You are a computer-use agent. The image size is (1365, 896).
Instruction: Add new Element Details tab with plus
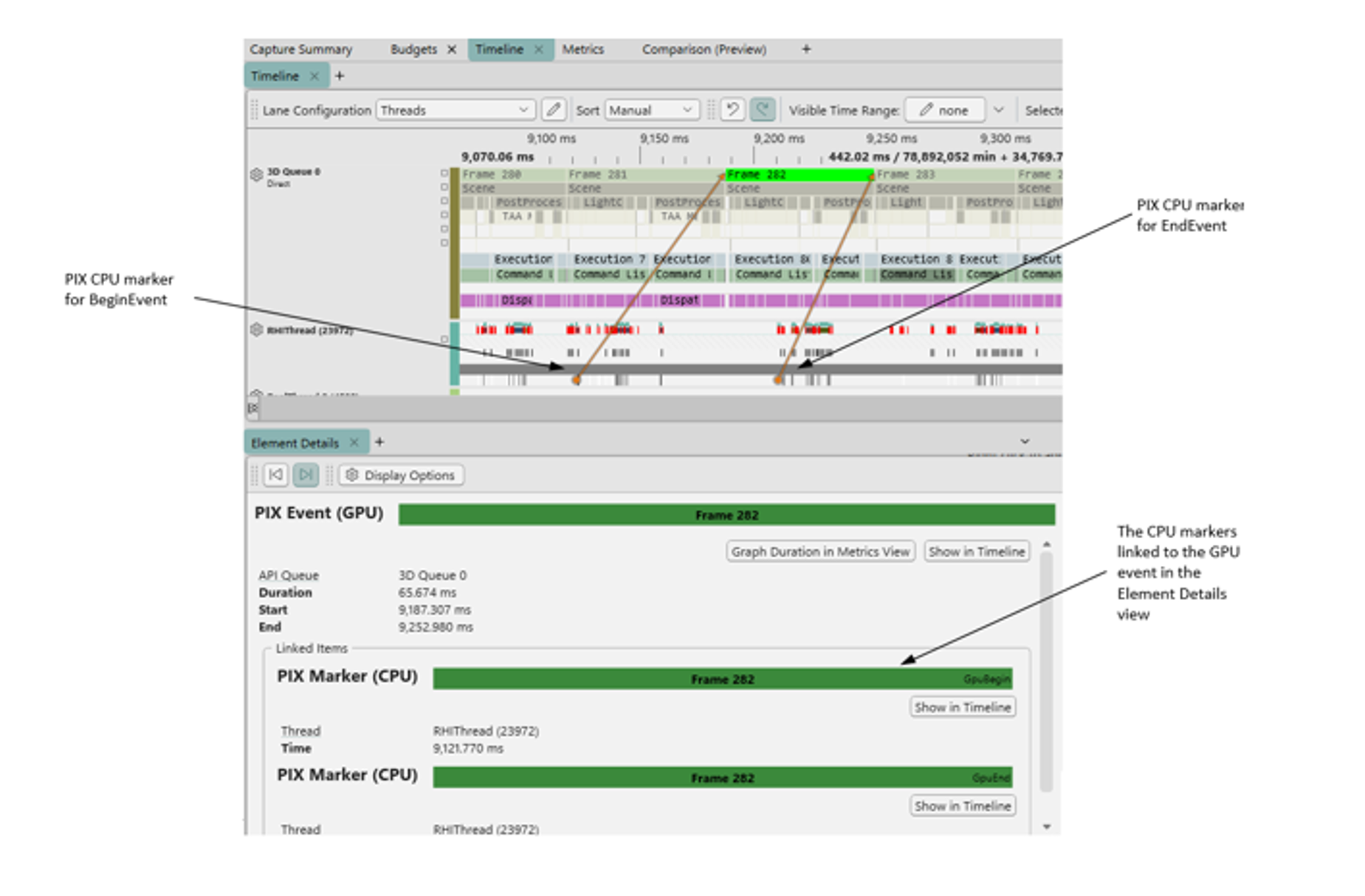[x=379, y=442]
